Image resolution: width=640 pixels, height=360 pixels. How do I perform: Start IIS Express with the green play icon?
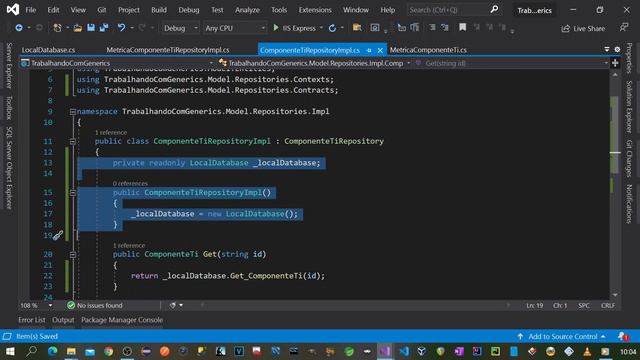(276, 27)
